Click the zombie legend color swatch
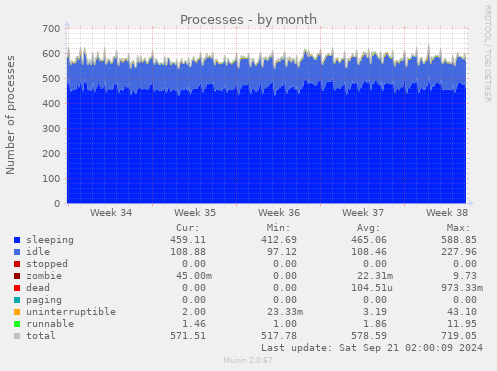 [x=17, y=276]
